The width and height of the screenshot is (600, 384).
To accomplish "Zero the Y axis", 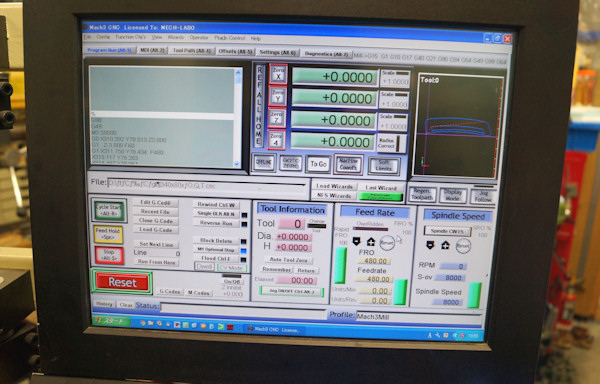I will 277,96.
